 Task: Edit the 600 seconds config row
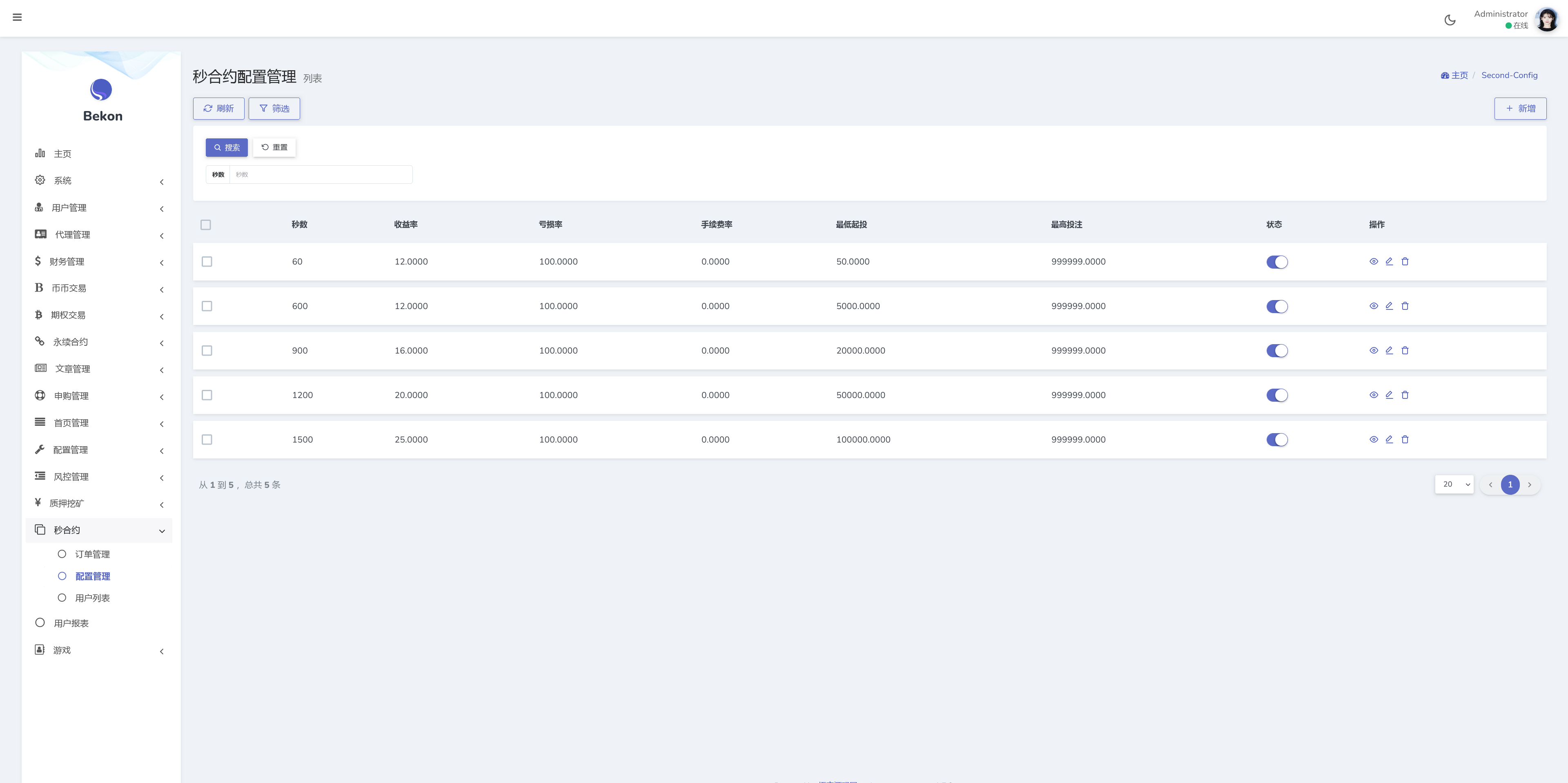click(x=1389, y=306)
